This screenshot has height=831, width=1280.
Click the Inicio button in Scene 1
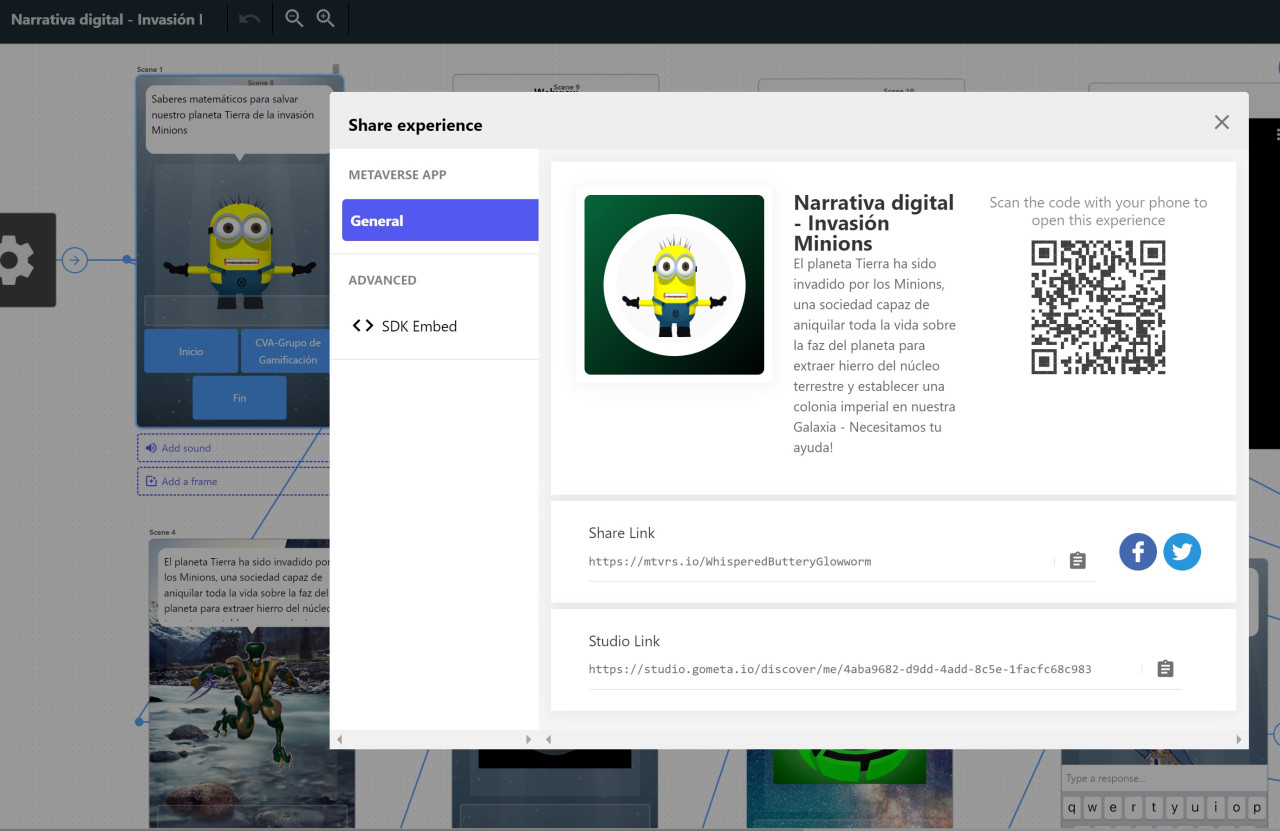(191, 351)
